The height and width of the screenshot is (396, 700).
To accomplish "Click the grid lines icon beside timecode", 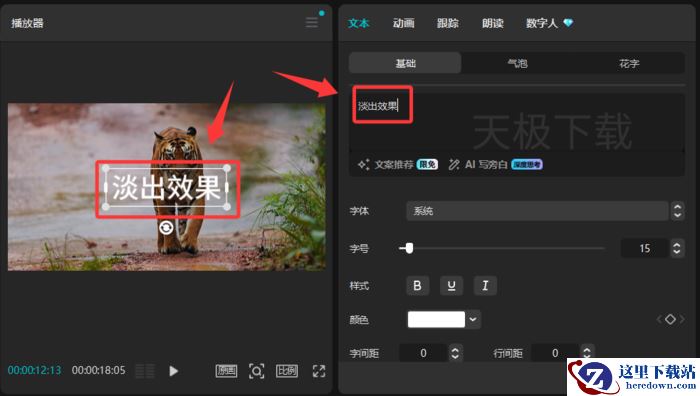I will pyautogui.click(x=145, y=371).
